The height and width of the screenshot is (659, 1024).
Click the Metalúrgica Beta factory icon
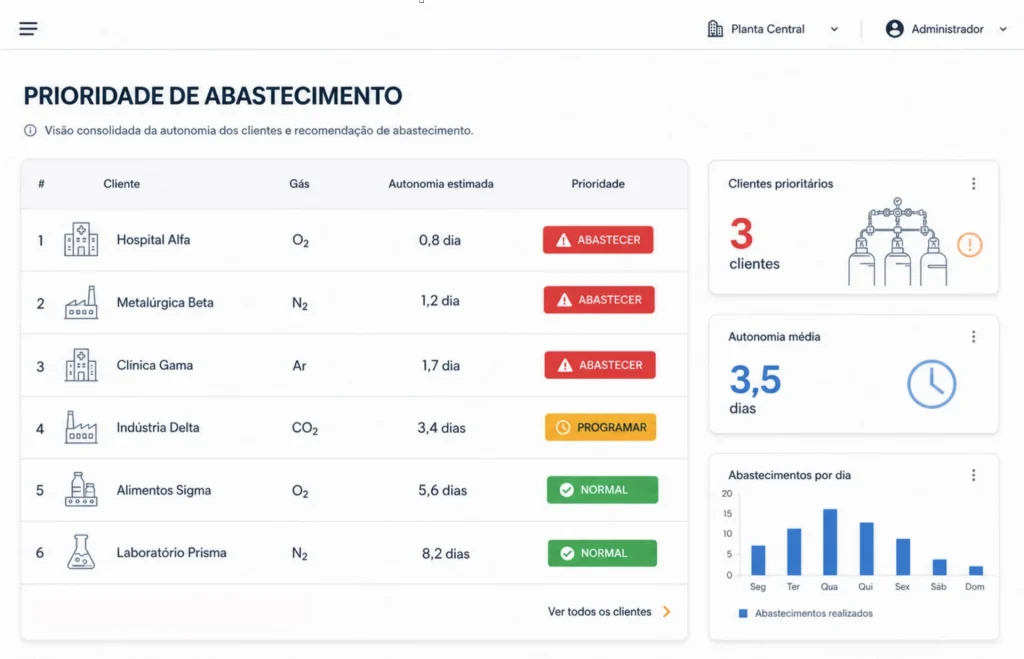[x=81, y=302]
